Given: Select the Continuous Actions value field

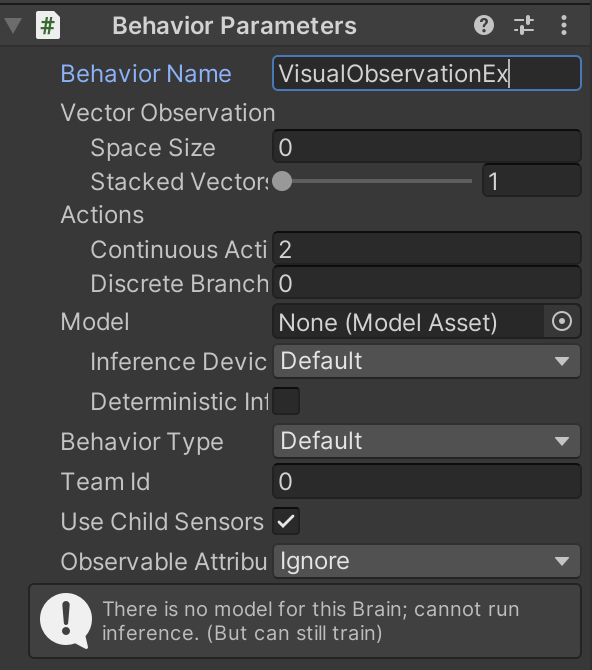Looking at the screenshot, I should click(427, 249).
